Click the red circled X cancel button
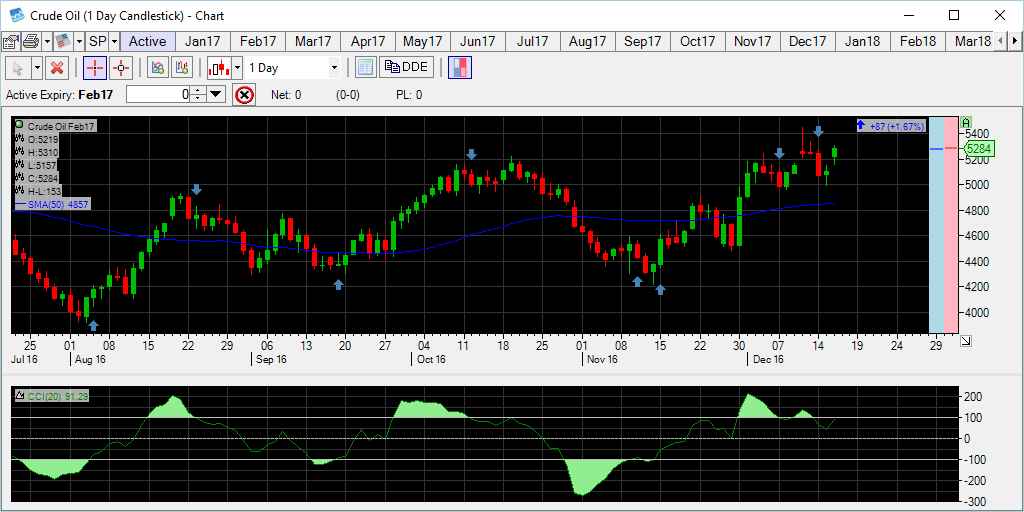 [x=244, y=95]
